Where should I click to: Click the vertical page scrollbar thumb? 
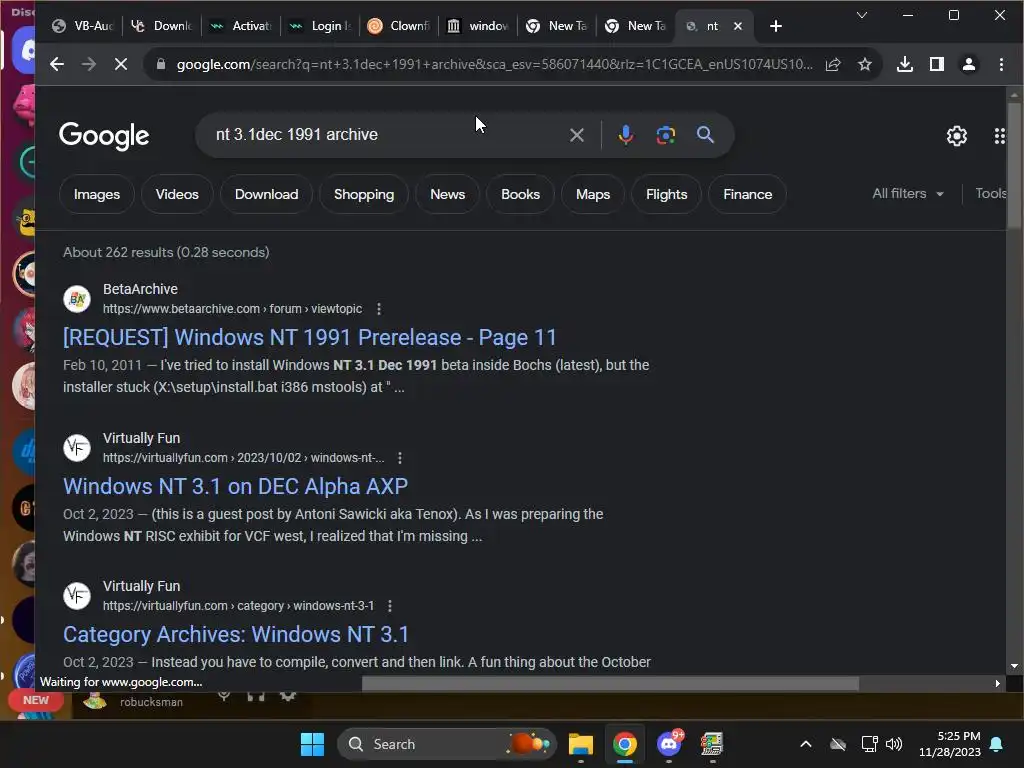pos(1014,166)
